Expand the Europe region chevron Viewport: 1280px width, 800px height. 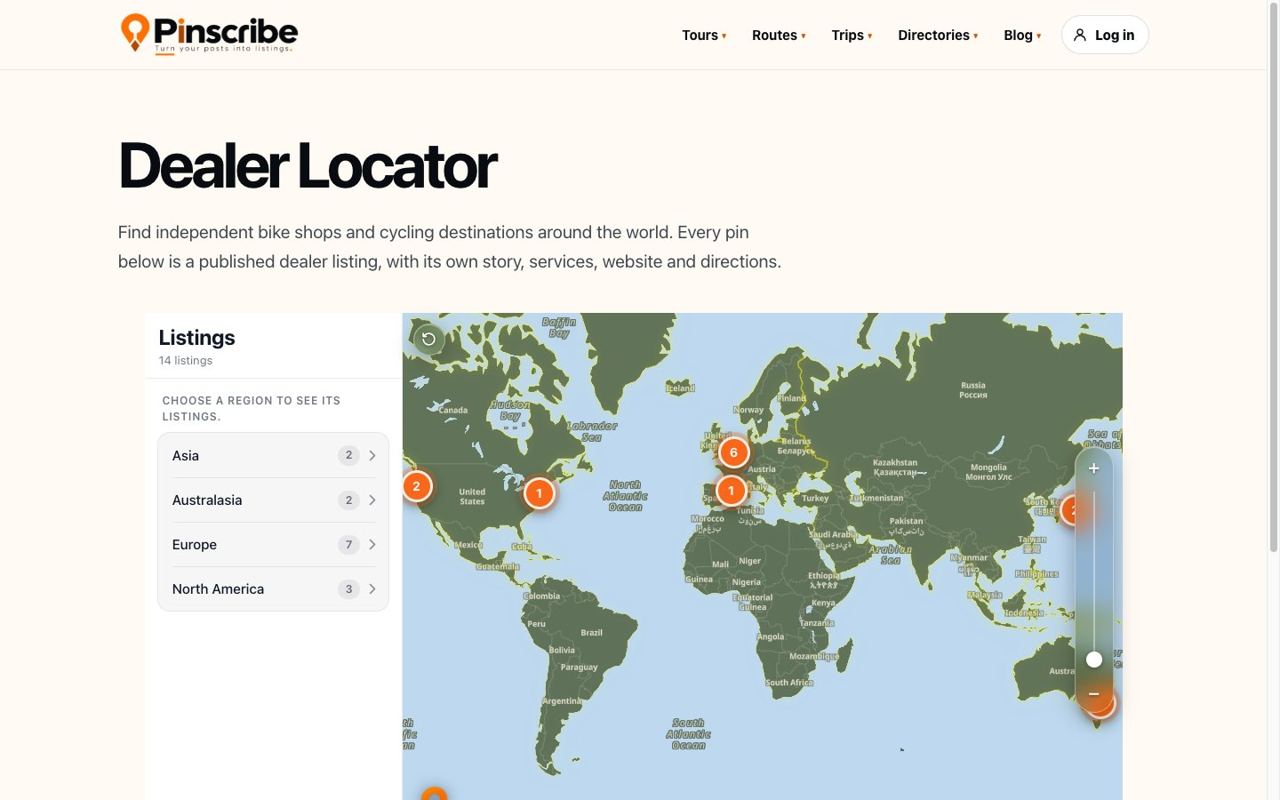(x=372, y=544)
